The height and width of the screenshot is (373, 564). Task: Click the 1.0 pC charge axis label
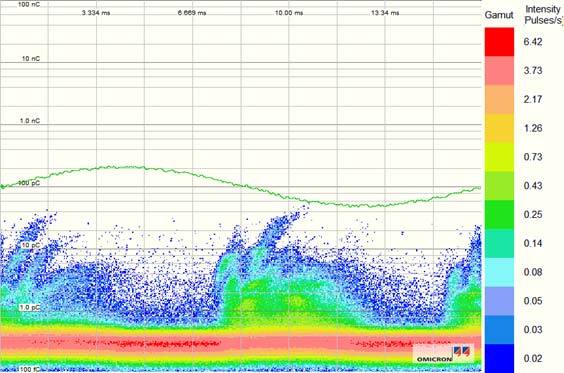(30, 308)
